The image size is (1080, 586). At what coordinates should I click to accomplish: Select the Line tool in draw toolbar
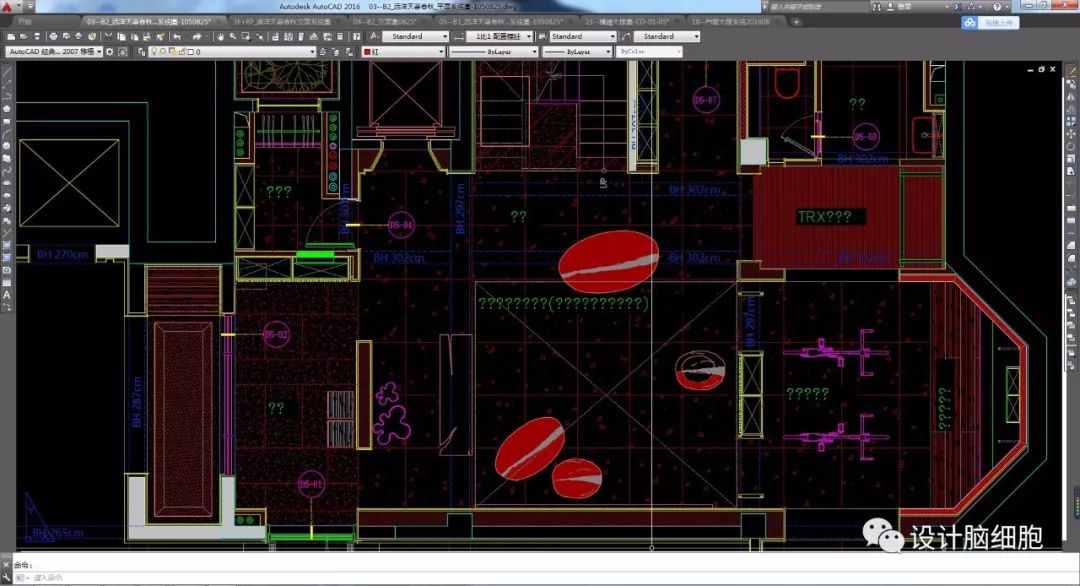point(7,72)
